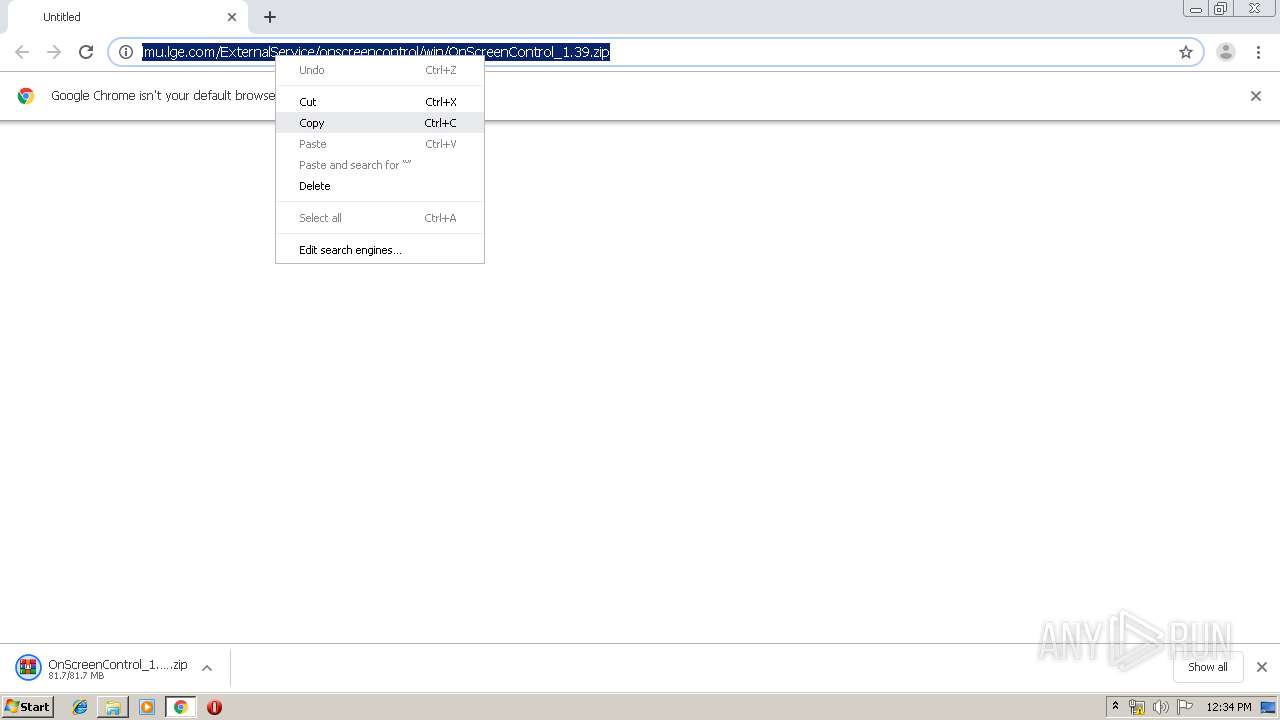This screenshot has width=1280, height=720.
Task: Launch Internet Explorer from taskbar
Action: coord(80,707)
